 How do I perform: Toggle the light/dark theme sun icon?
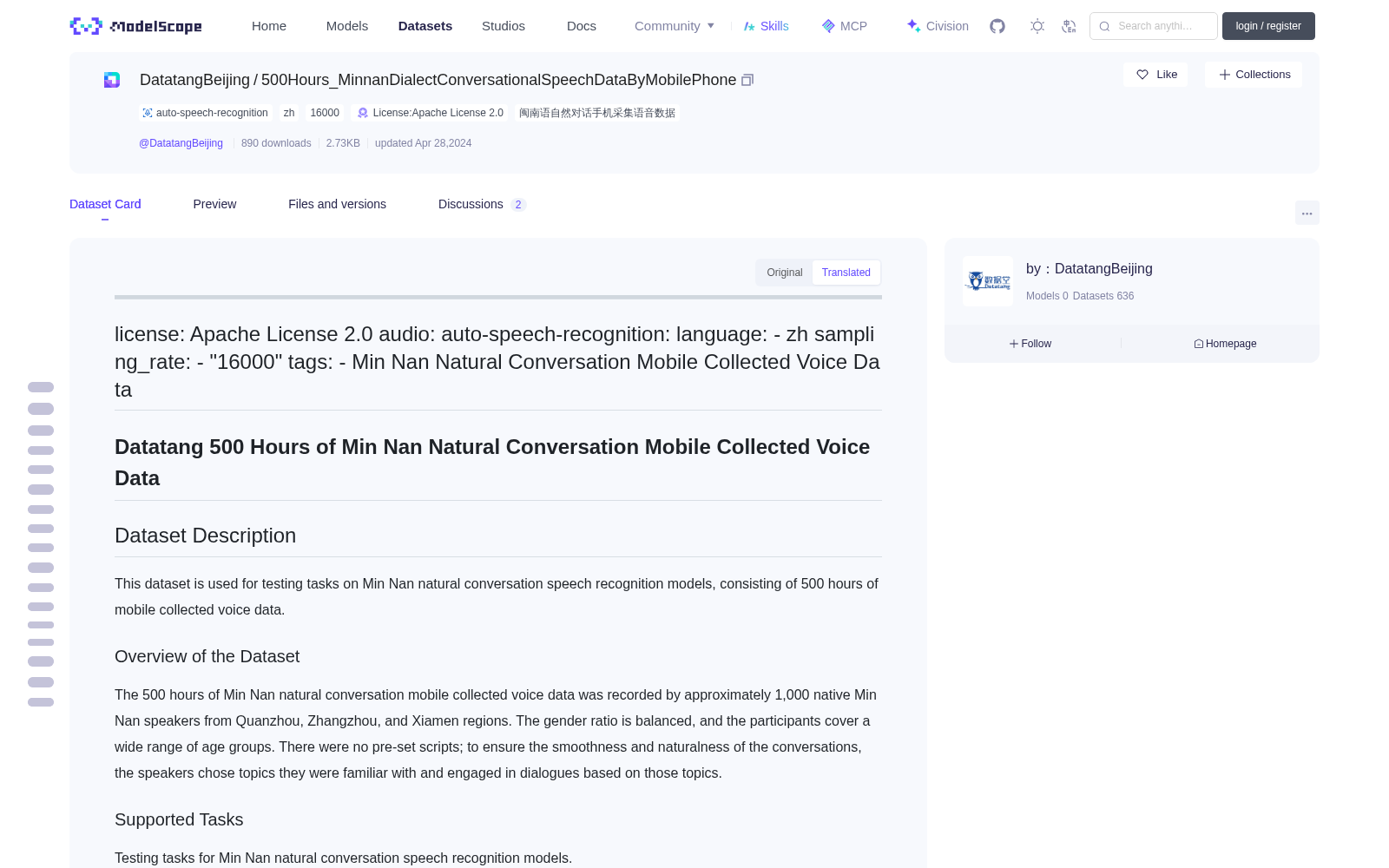point(1037,26)
